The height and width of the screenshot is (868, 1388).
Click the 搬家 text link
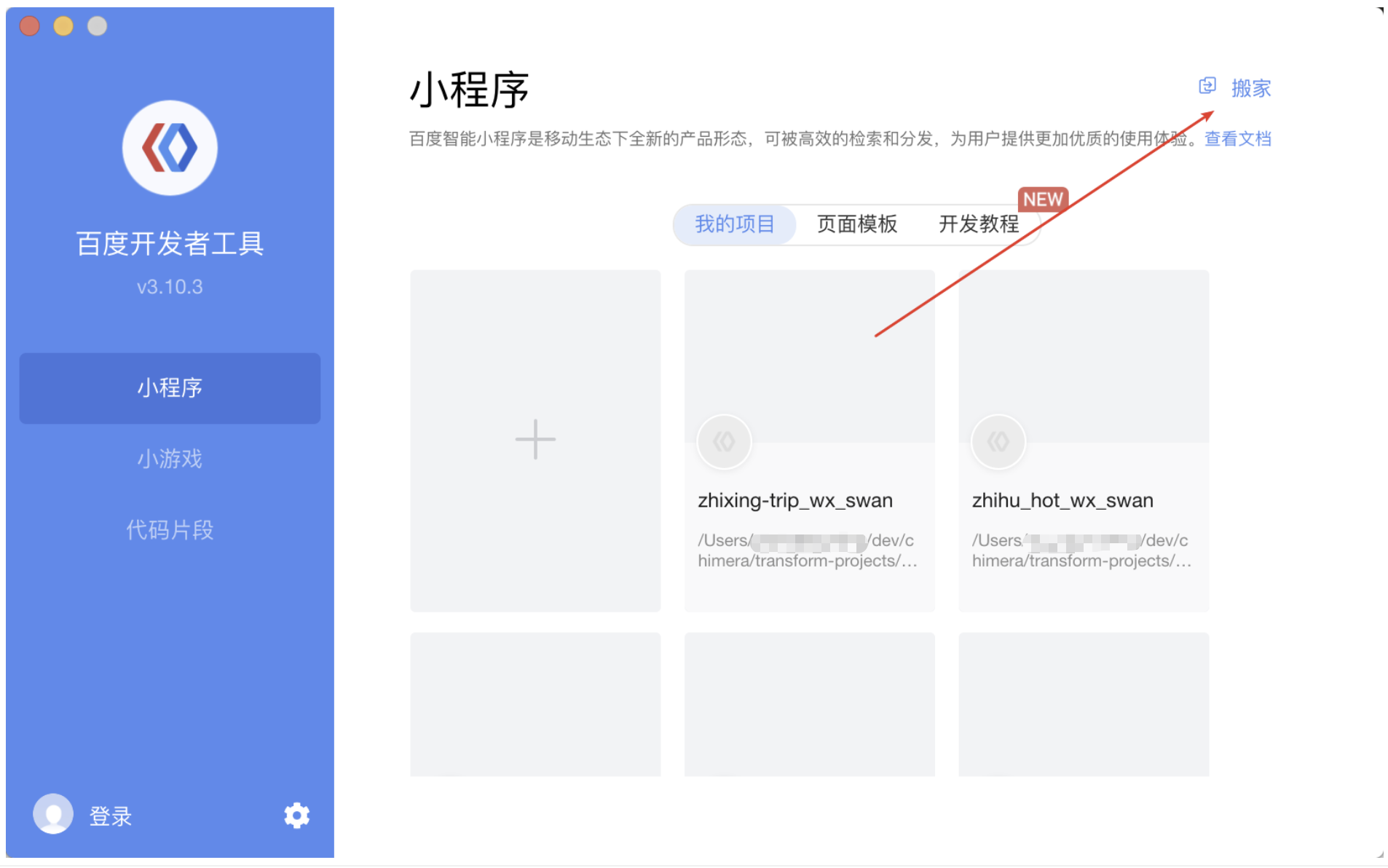coord(1250,88)
